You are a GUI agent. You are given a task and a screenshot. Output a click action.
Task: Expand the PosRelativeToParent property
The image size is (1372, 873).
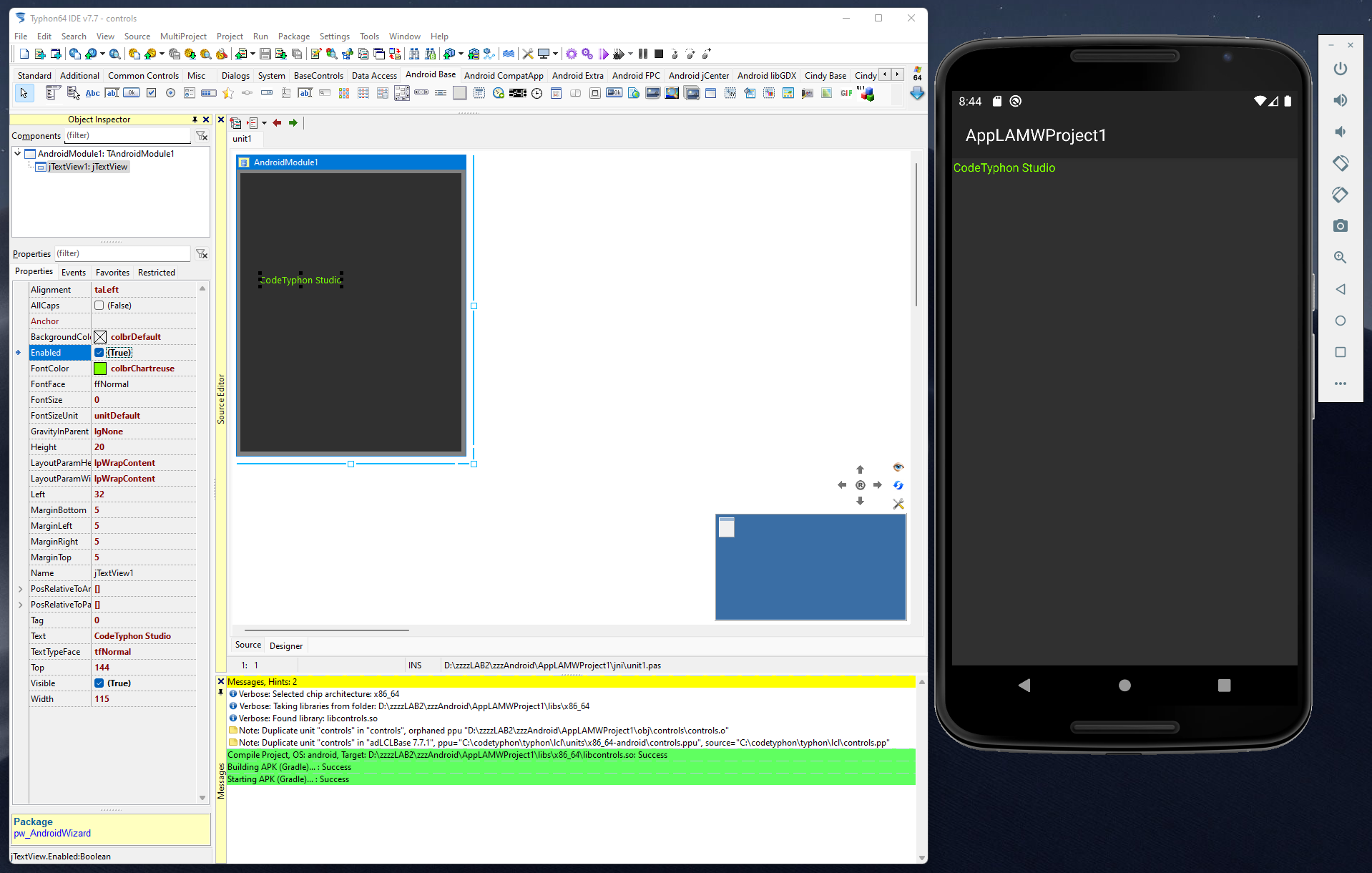click(20, 605)
